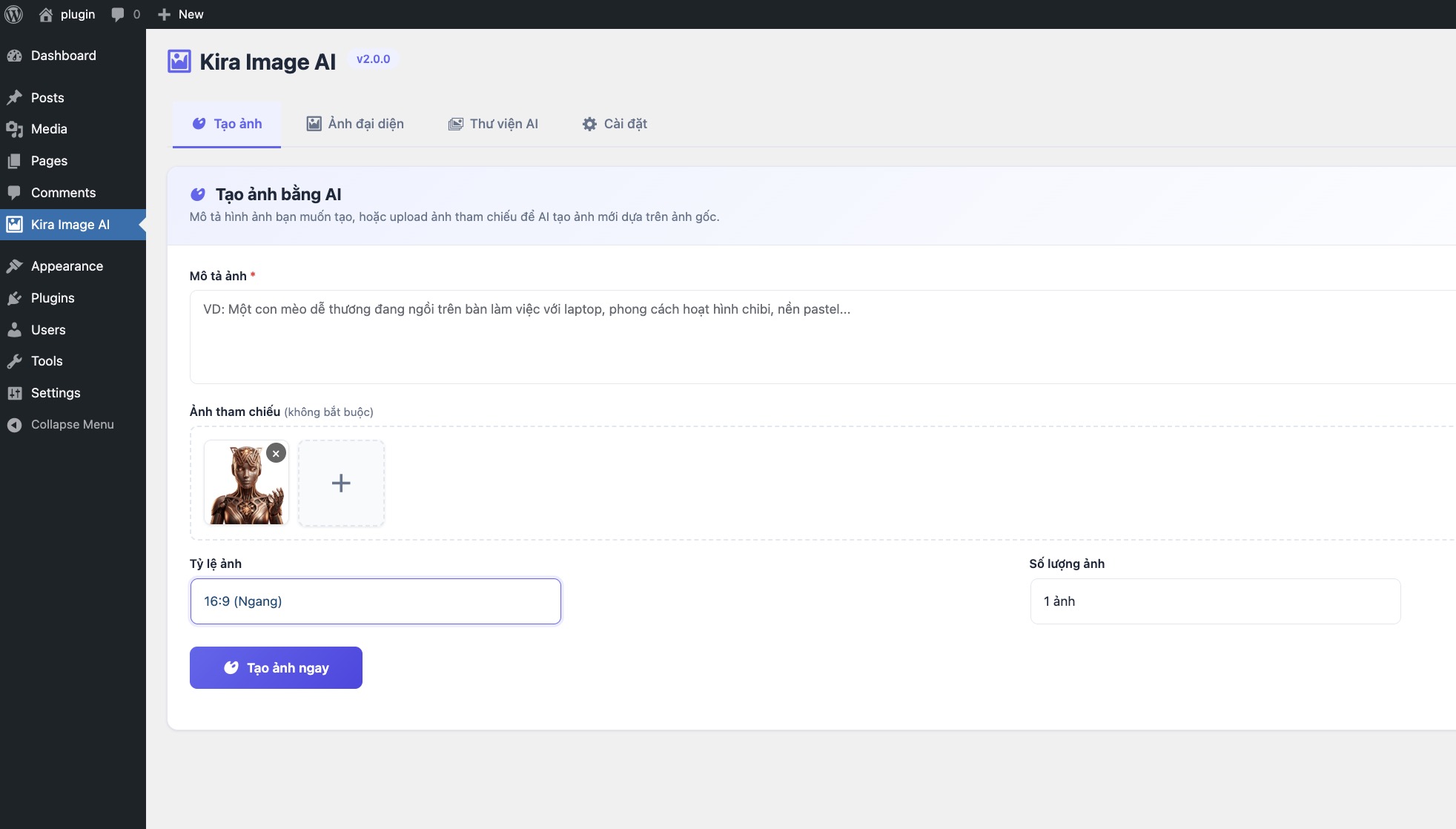Click the Collapse Menu link

pos(73,425)
